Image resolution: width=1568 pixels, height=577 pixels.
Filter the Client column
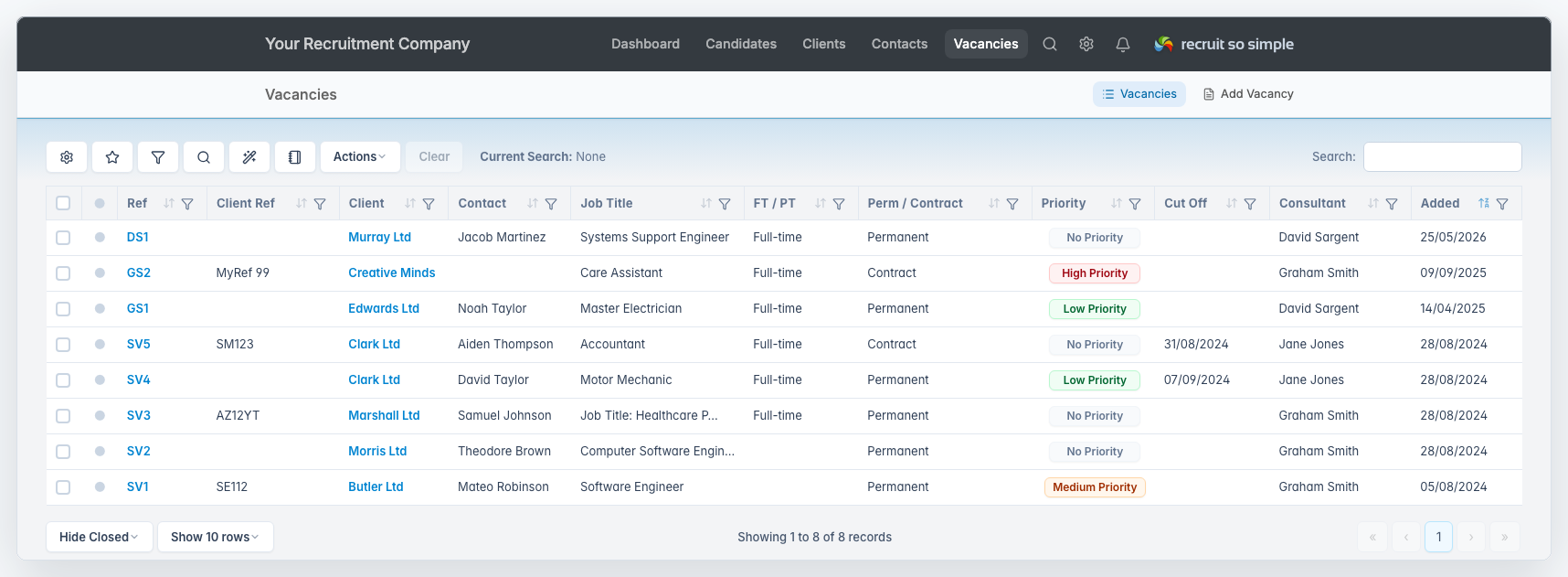429,204
